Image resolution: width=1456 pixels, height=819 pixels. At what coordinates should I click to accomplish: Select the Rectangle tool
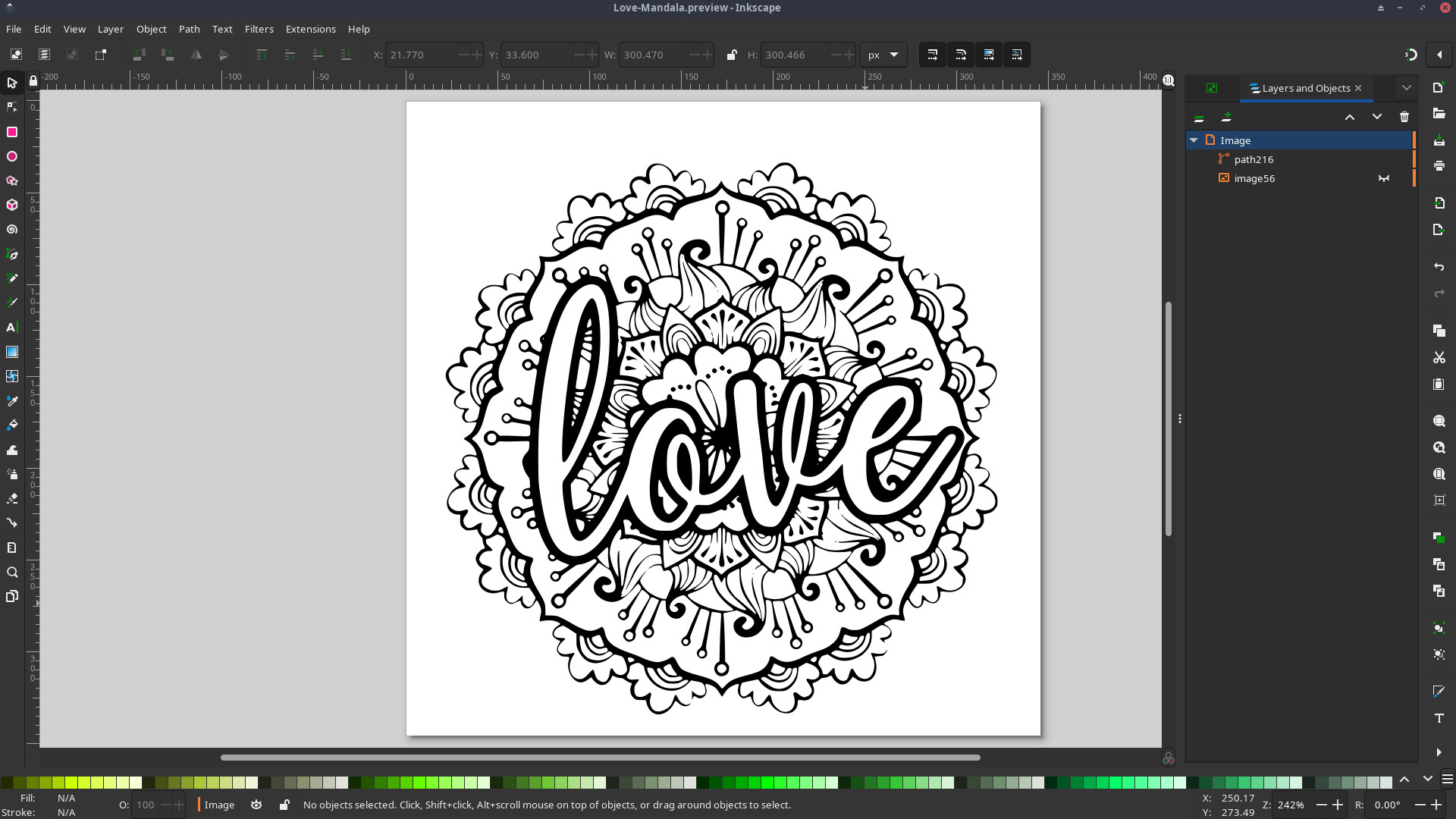[x=12, y=132]
